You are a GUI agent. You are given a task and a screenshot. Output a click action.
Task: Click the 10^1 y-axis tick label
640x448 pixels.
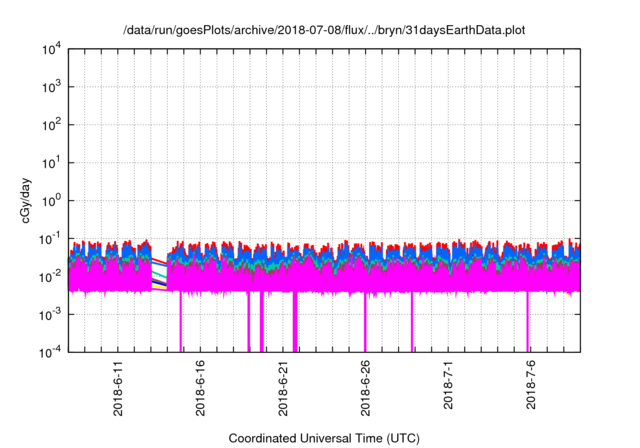coord(51,162)
